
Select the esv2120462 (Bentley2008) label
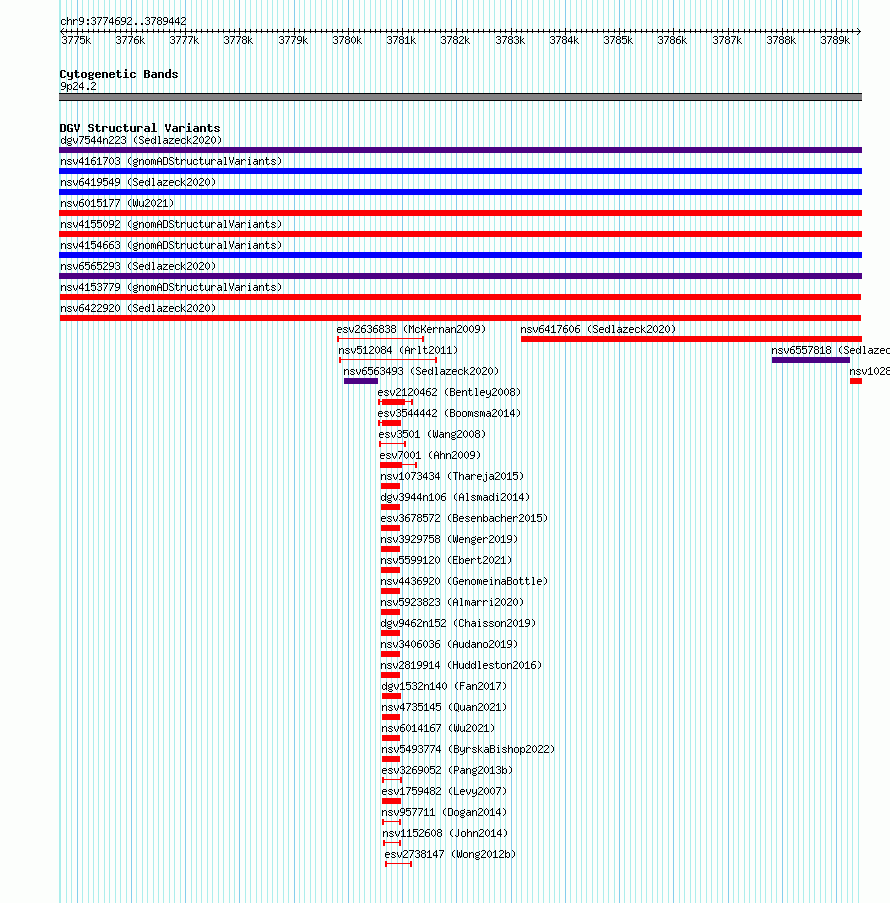[x=449, y=392]
